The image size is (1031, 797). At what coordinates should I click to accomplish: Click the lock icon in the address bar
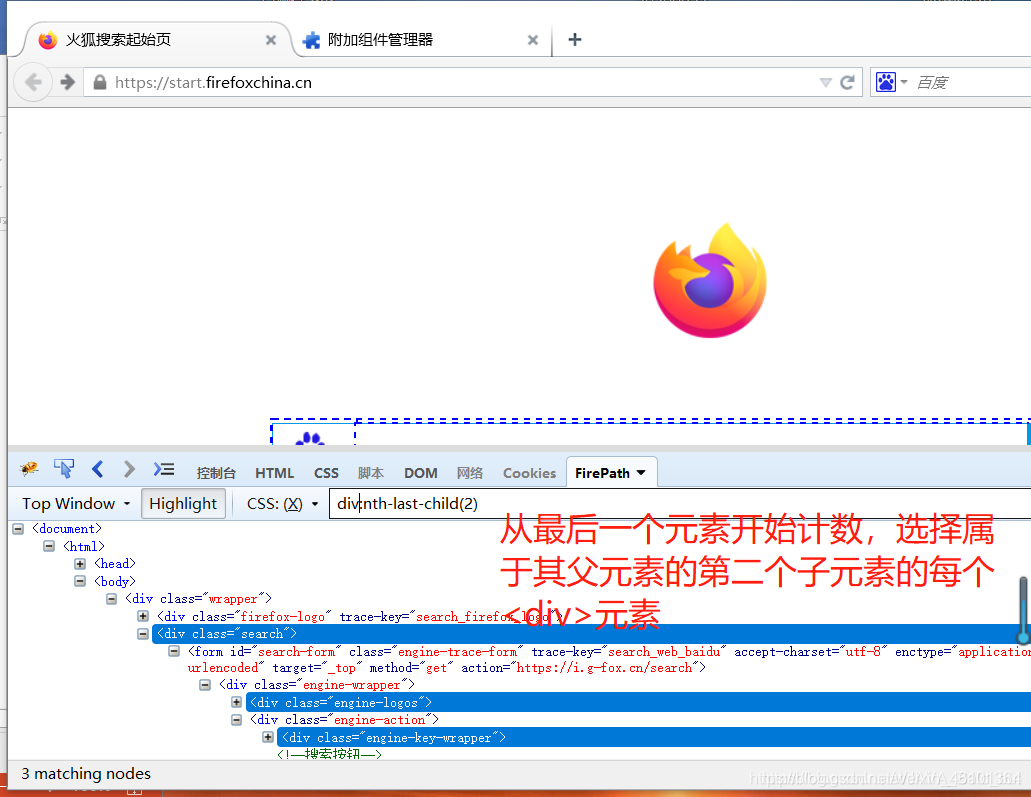pyautogui.click(x=100, y=82)
